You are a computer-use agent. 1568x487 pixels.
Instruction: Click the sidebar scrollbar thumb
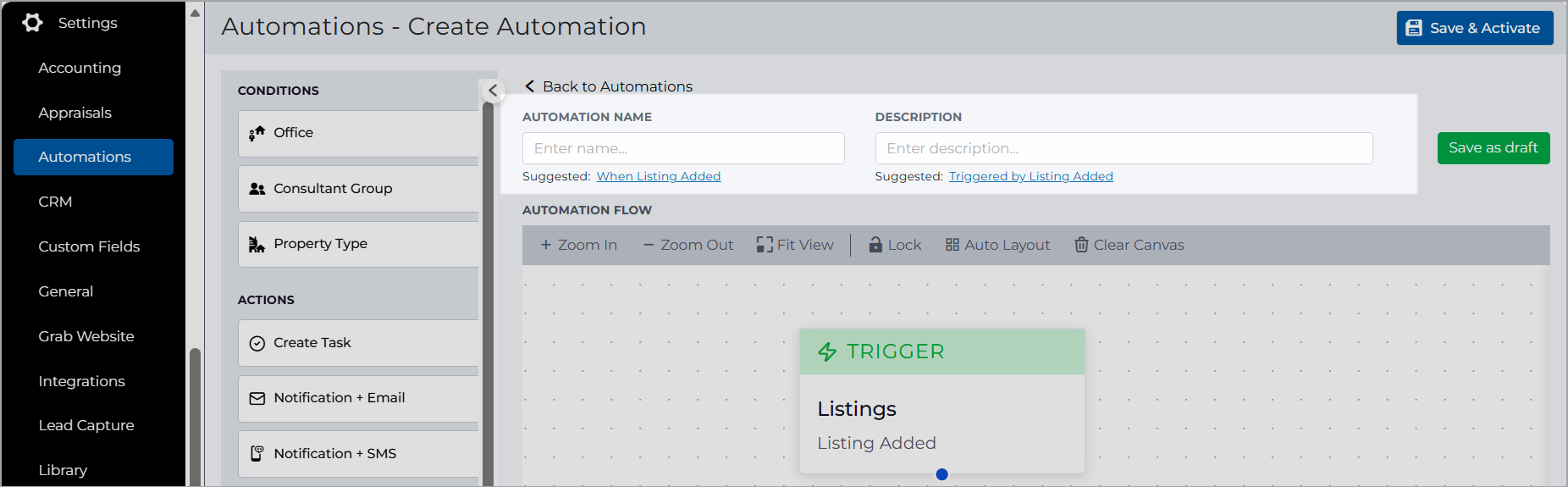tap(195, 416)
